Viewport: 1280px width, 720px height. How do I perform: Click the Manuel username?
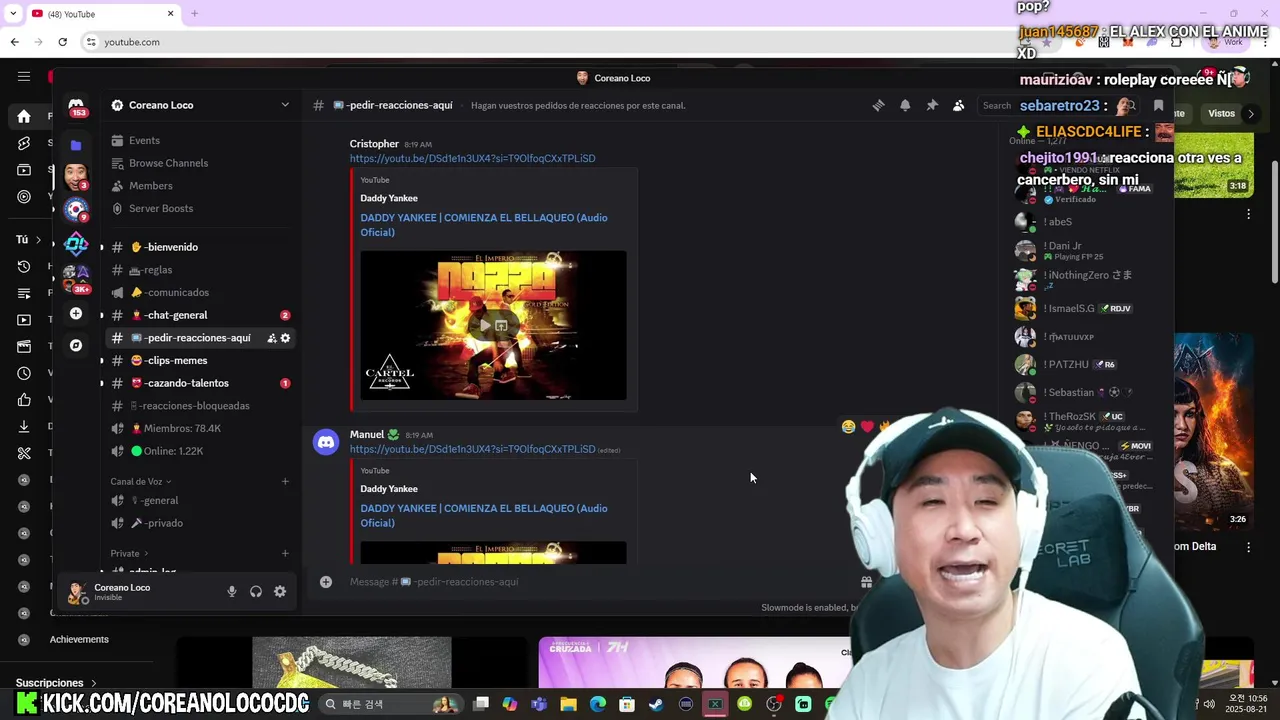(x=367, y=434)
